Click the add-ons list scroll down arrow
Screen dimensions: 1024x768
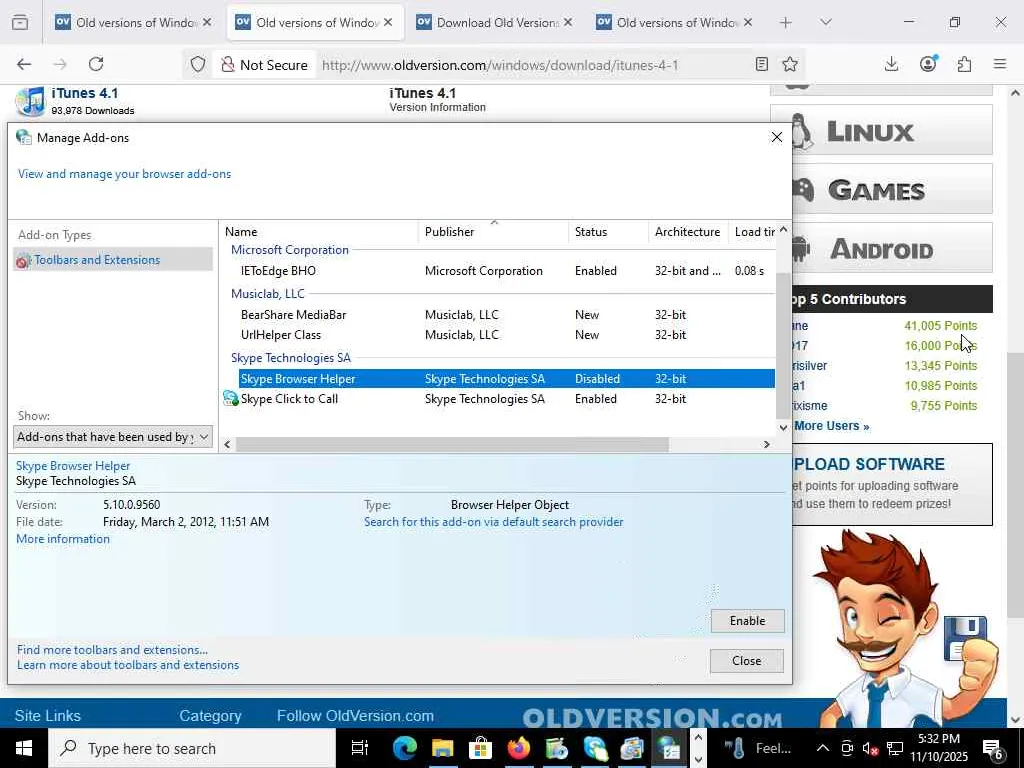click(783, 427)
